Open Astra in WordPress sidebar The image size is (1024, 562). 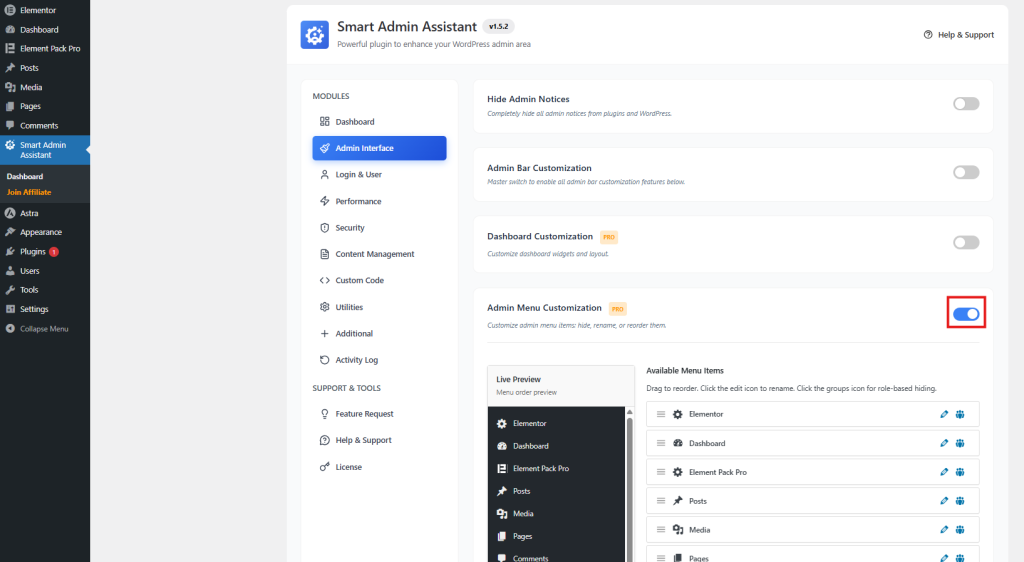tap(45, 213)
